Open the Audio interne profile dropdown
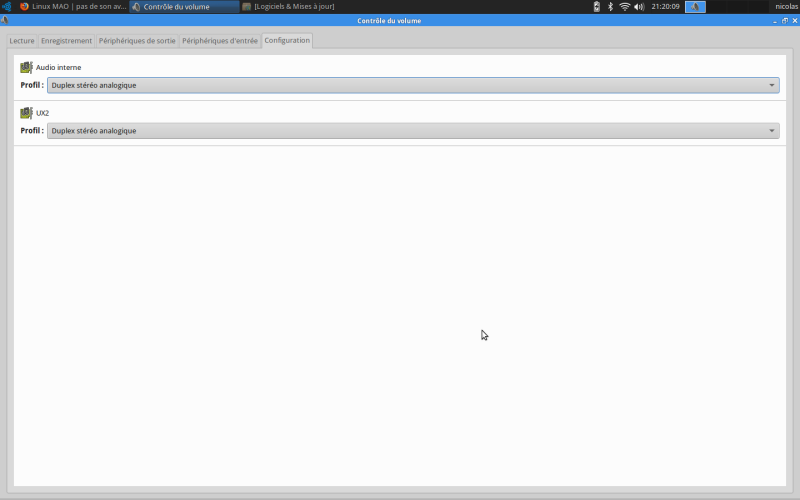 (413, 85)
